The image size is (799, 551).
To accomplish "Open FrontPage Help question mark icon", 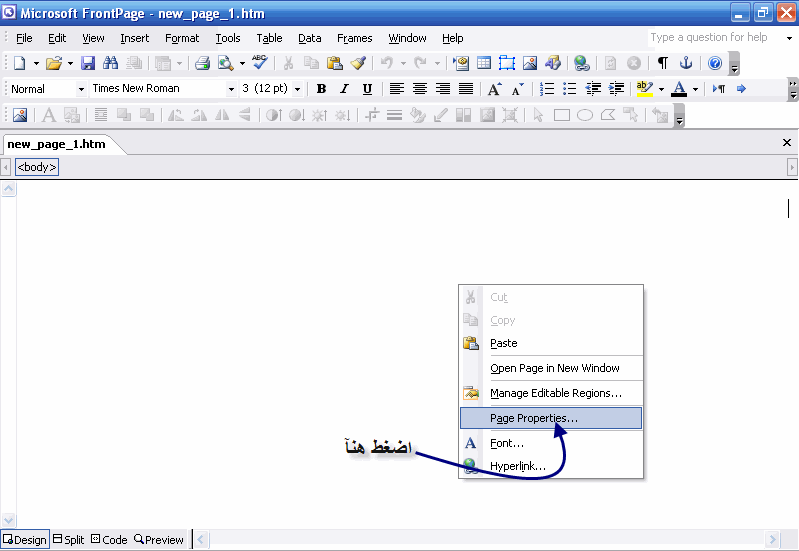I will [715, 63].
